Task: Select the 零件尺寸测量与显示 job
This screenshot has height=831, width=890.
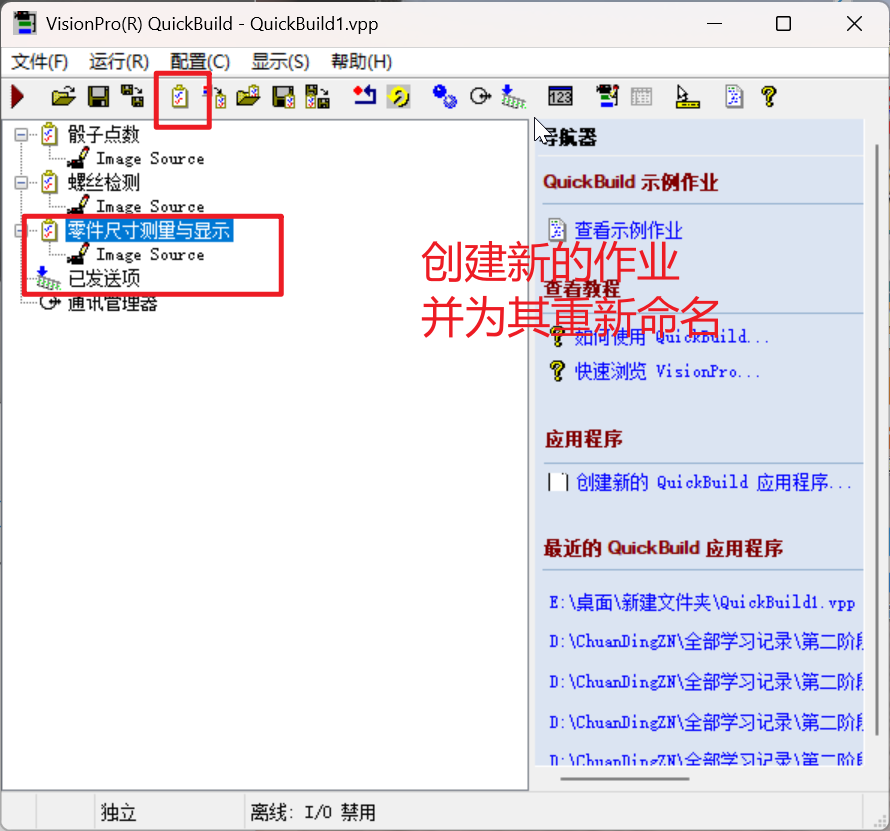Action: [x=149, y=230]
